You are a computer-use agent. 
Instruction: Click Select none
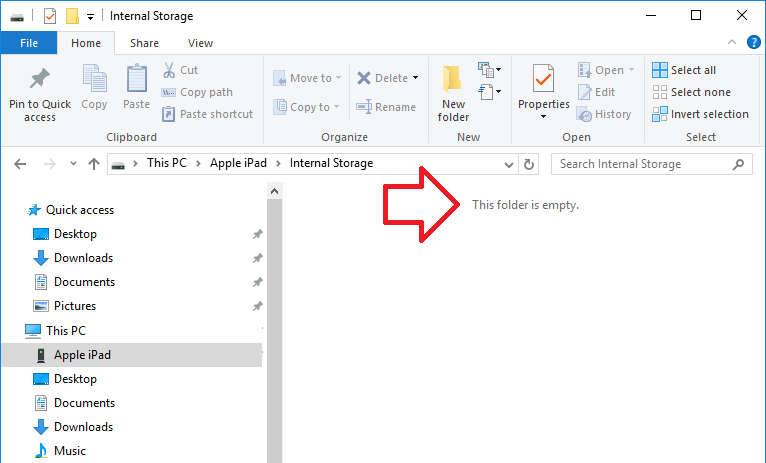click(x=691, y=92)
